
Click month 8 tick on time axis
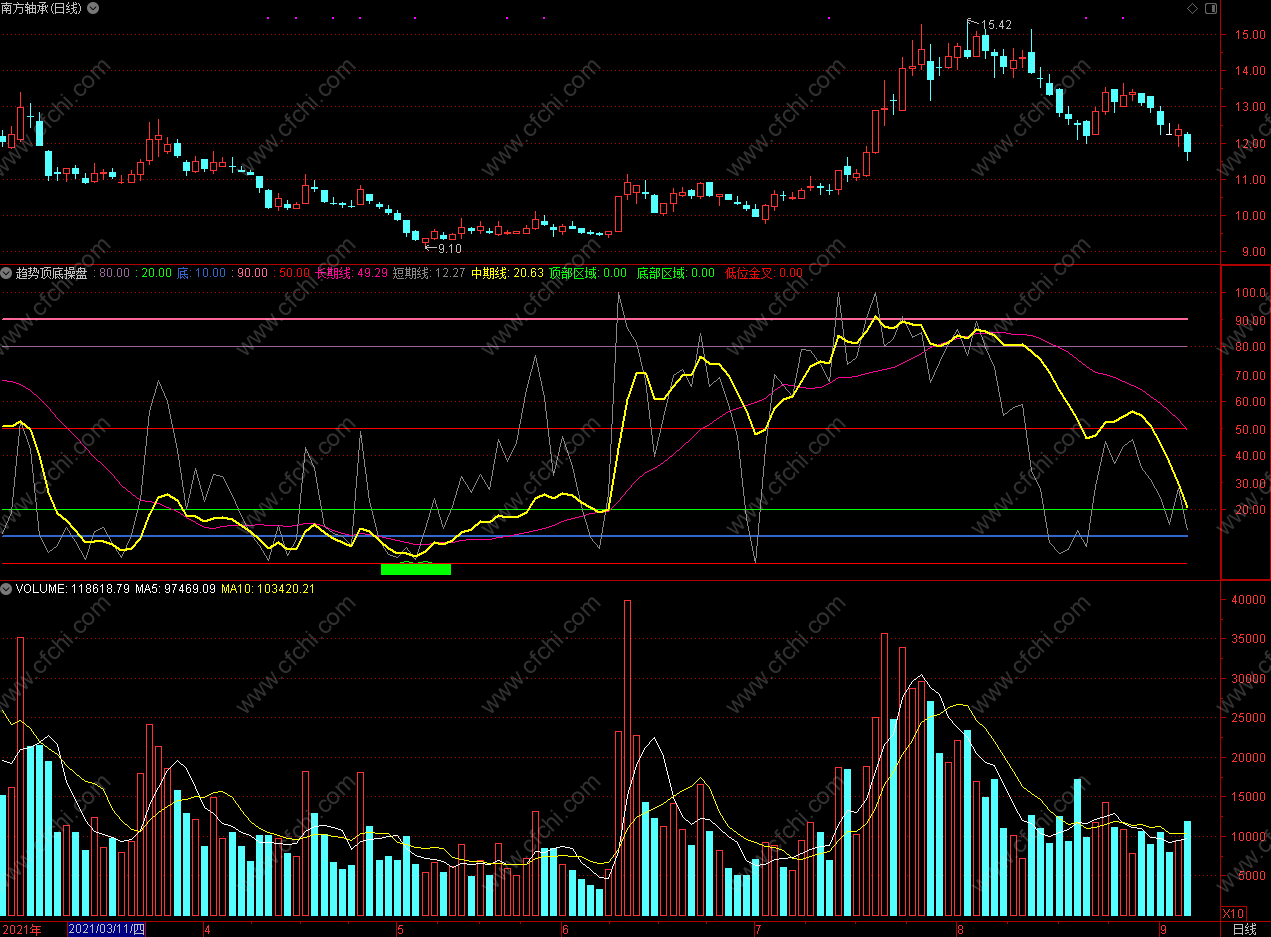960,929
